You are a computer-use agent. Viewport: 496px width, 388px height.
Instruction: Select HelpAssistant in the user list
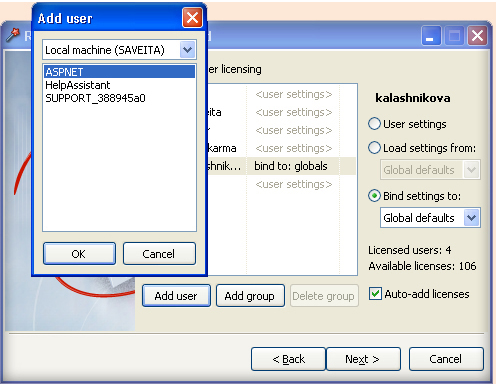(x=119, y=85)
